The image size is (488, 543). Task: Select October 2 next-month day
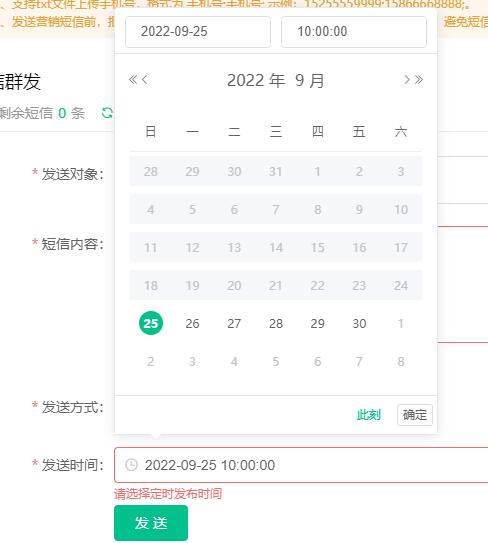[151, 362]
